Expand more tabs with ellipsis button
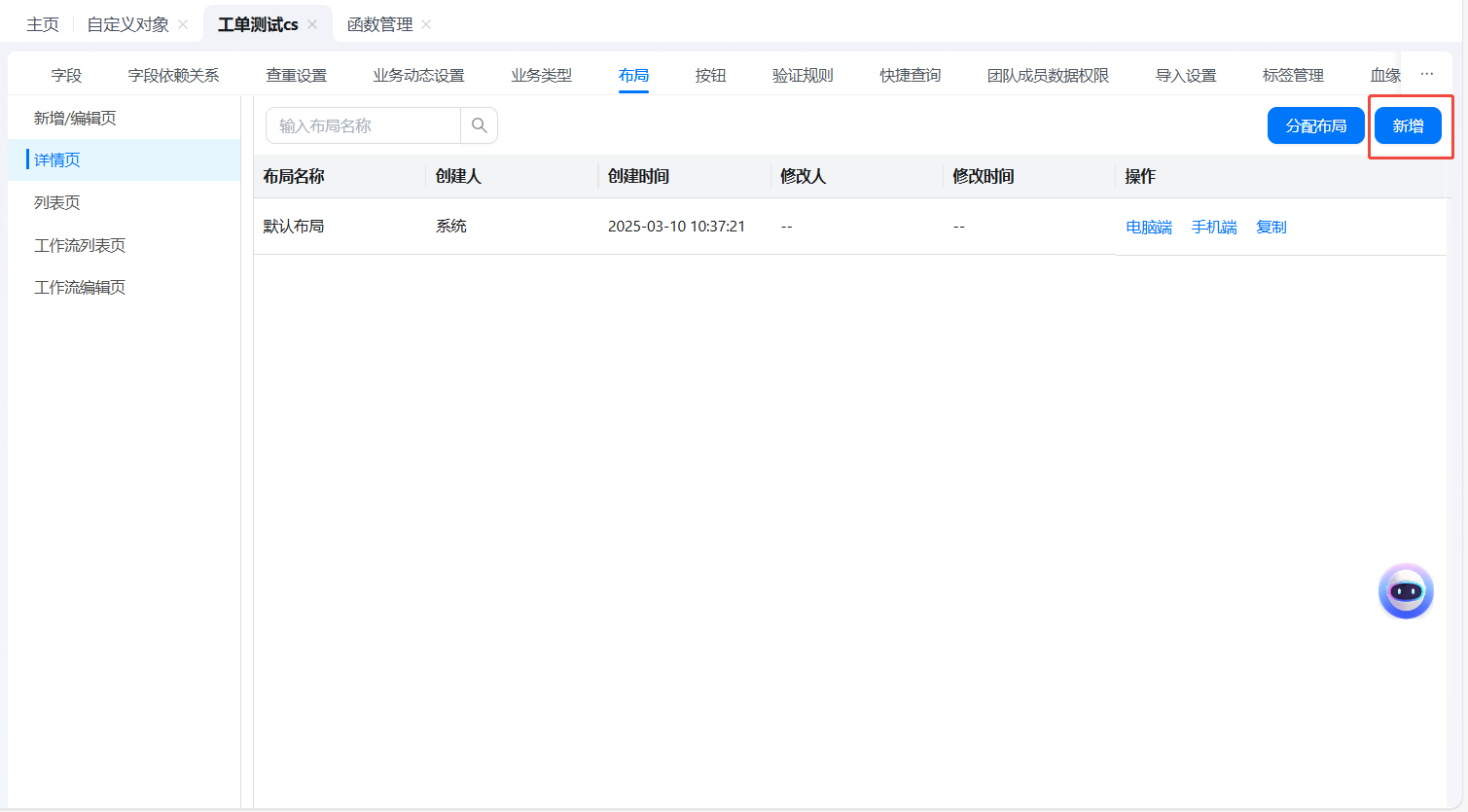1468x812 pixels. (1427, 74)
